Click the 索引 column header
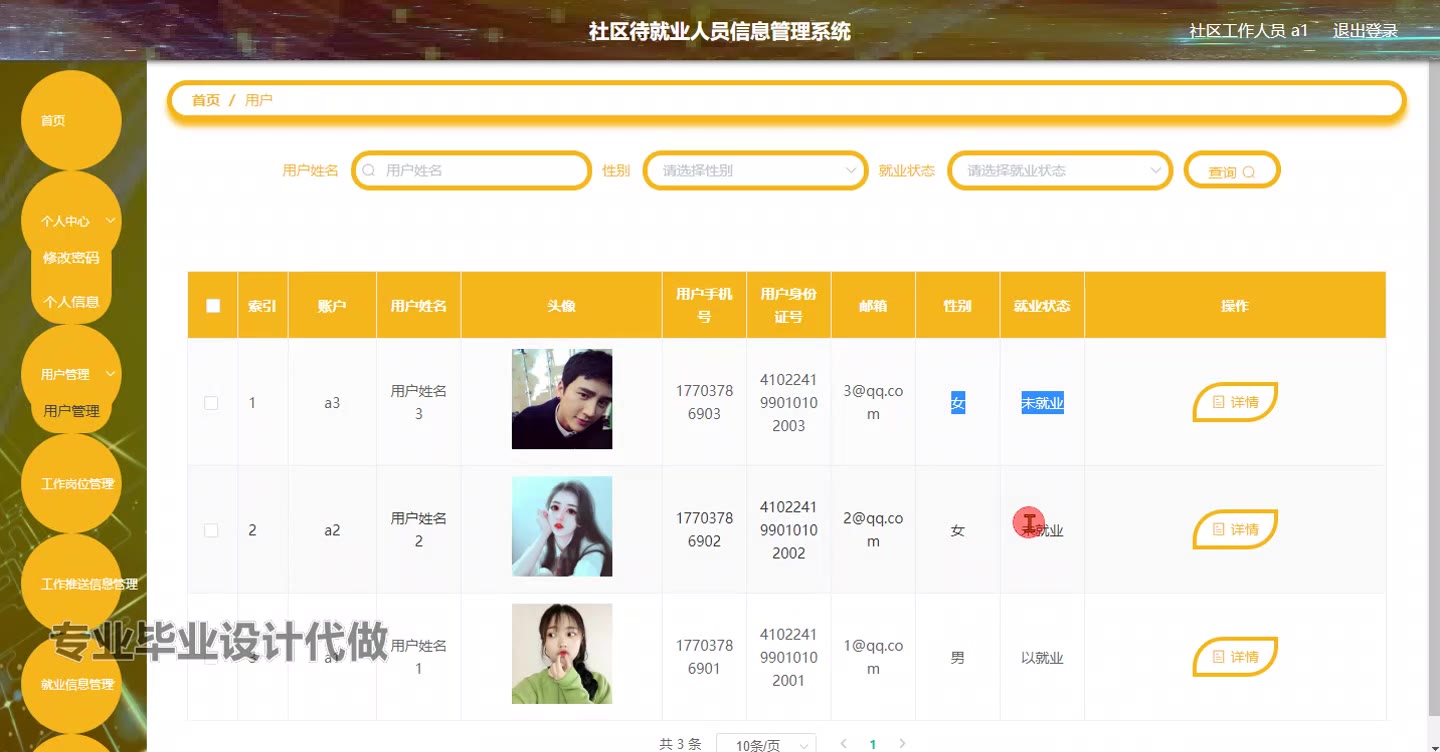Viewport: 1440px width, 752px height. [x=262, y=306]
